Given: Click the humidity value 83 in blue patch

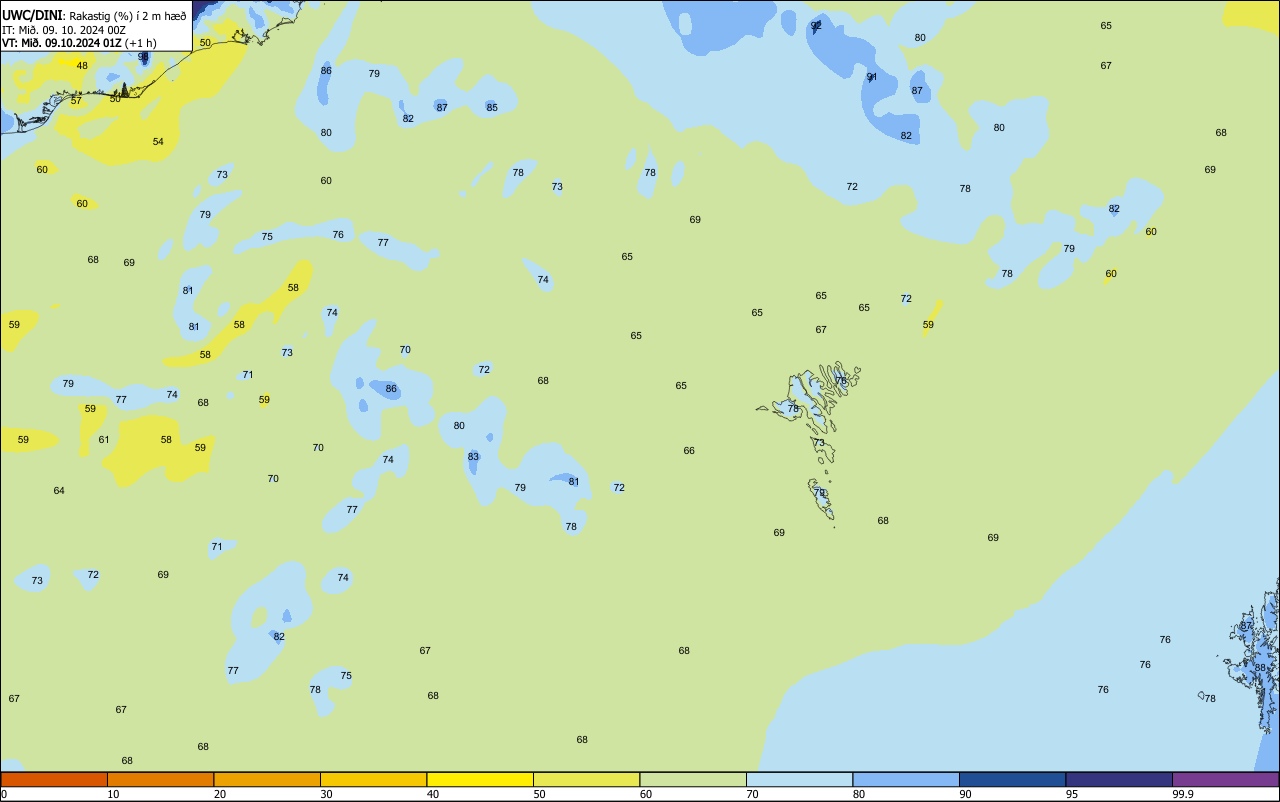Looking at the screenshot, I should tap(473, 457).
